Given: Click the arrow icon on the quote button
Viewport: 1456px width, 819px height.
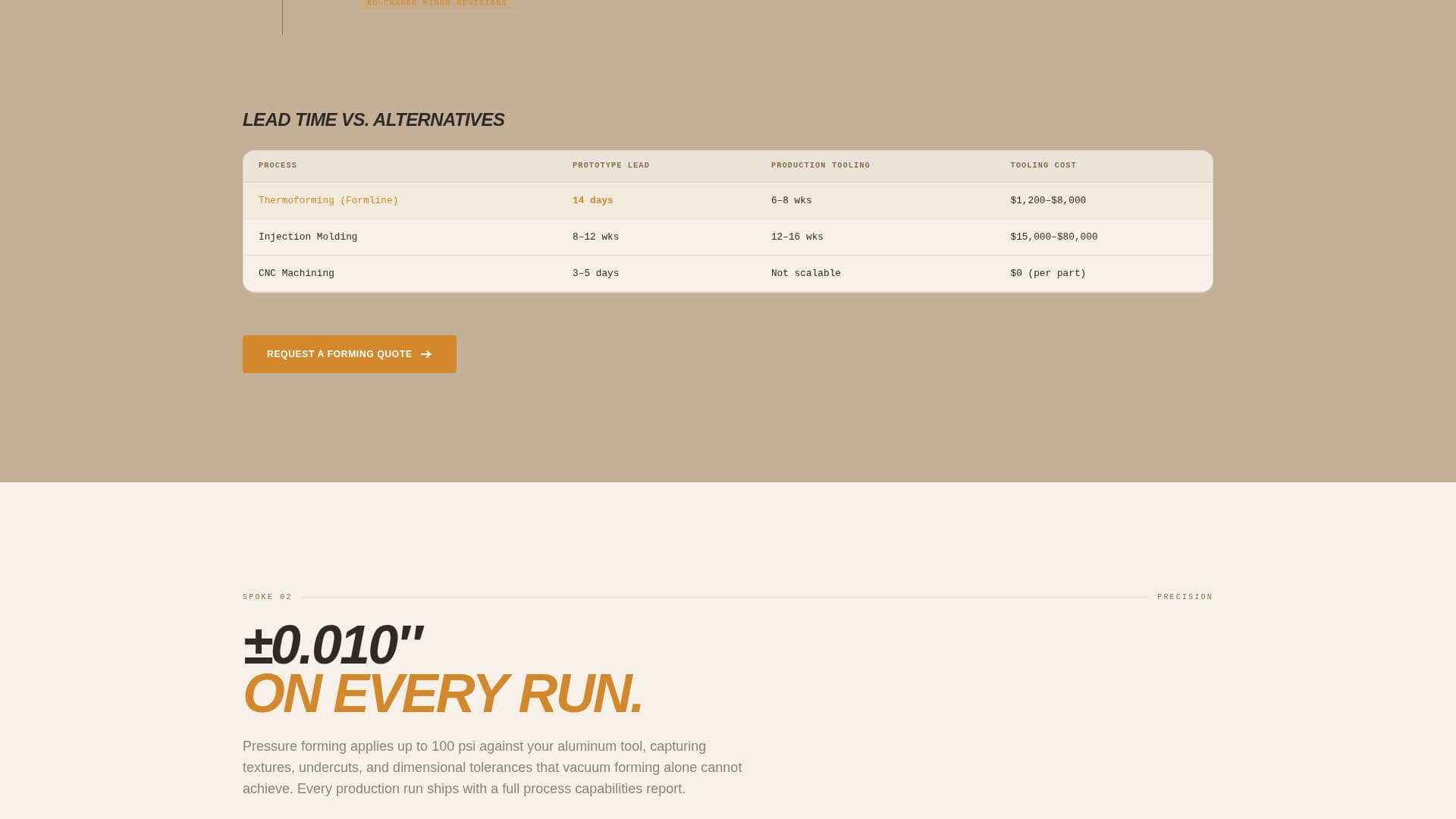Looking at the screenshot, I should click(x=427, y=354).
